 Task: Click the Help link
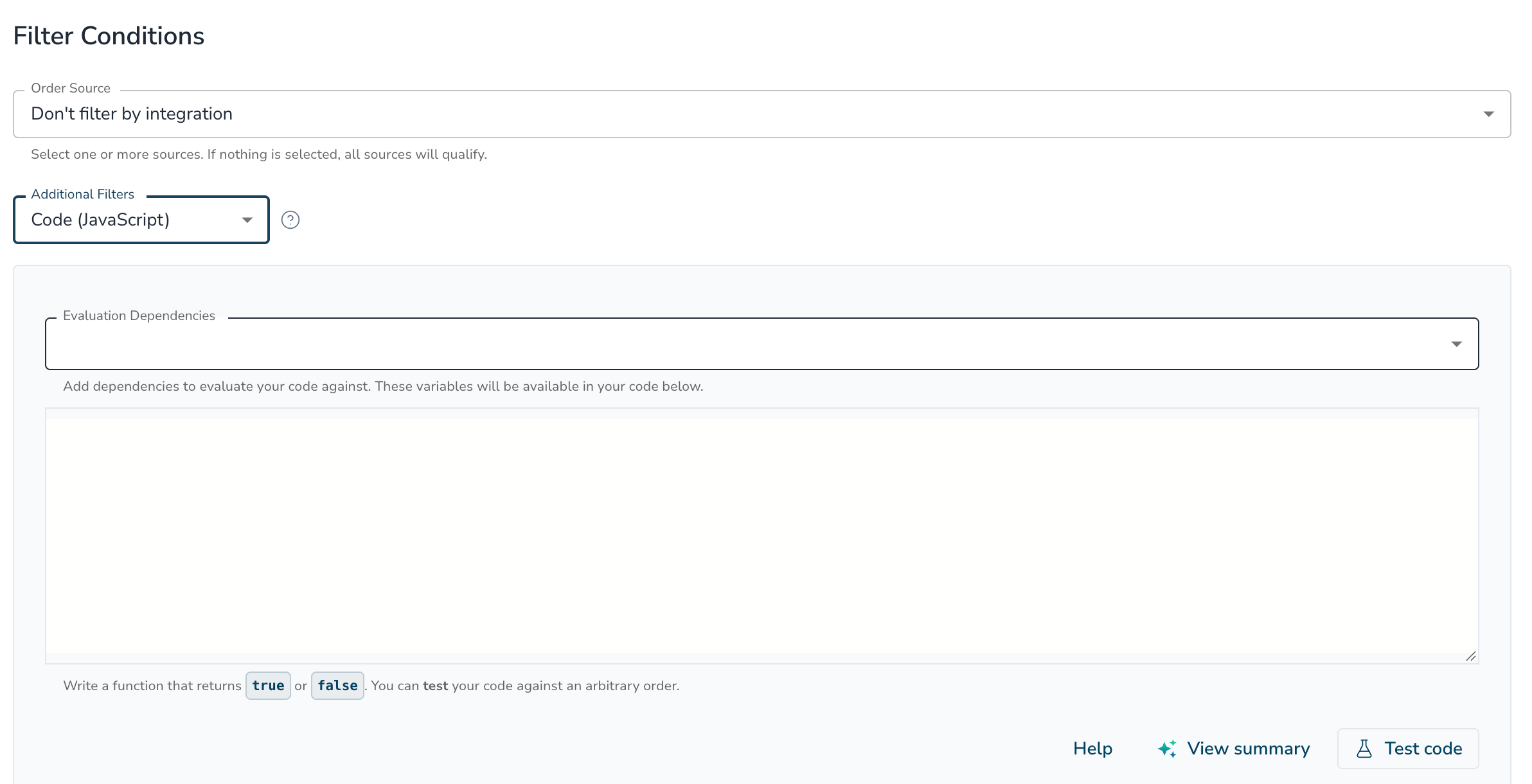tap(1092, 749)
